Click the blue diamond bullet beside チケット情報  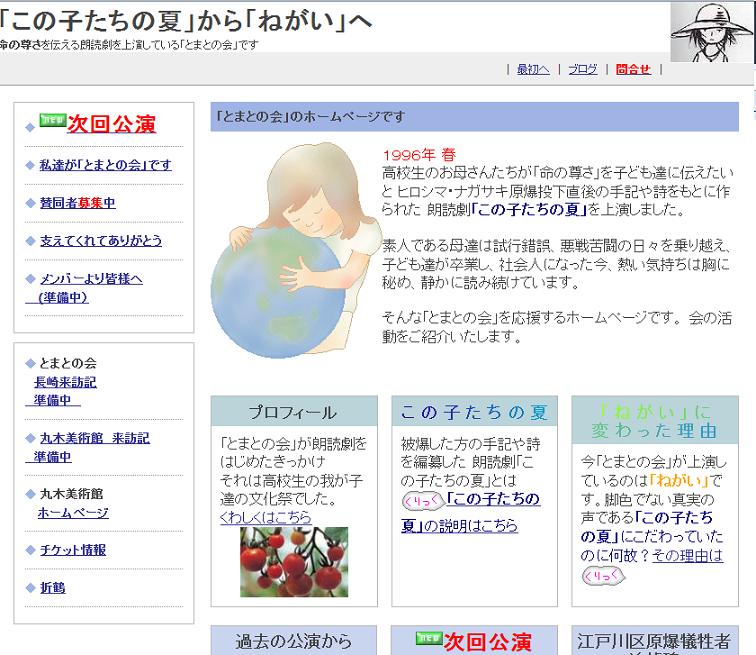(30, 550)
